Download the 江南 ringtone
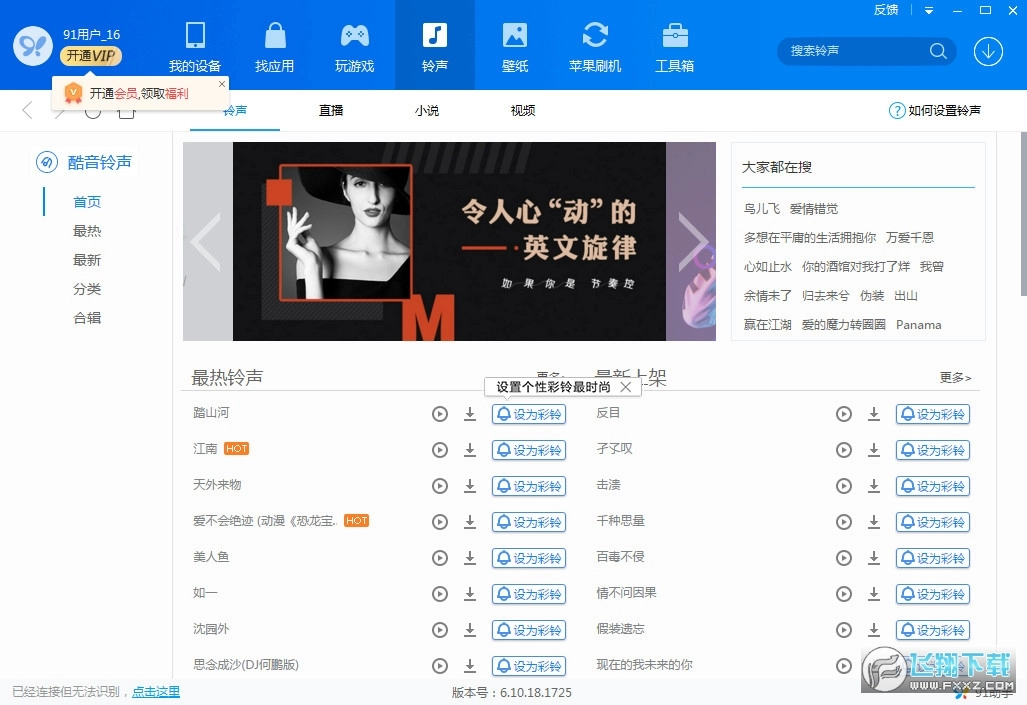Image resolution: width=1027 pixels, height=705 pixels. pos(470,450)
